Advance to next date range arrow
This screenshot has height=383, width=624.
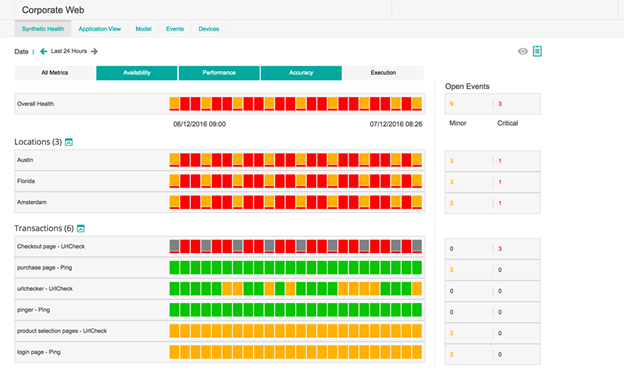pyautogui.click(x=94, y=51)
